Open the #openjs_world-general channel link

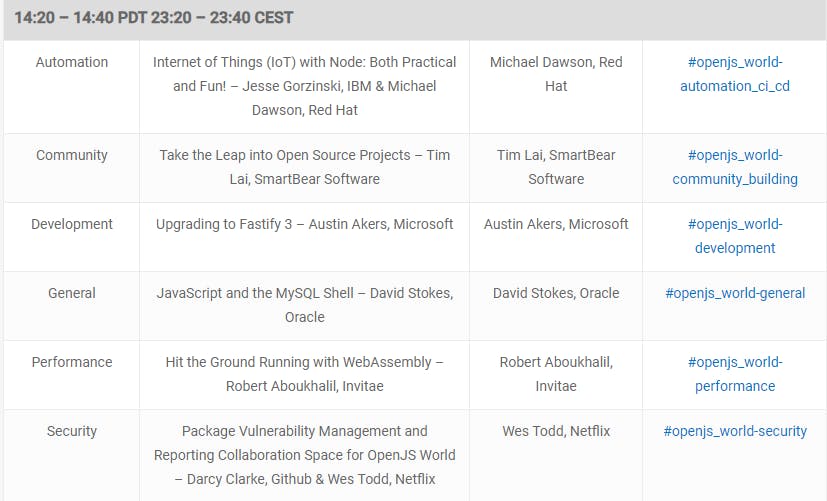click(x=735, y=293)
